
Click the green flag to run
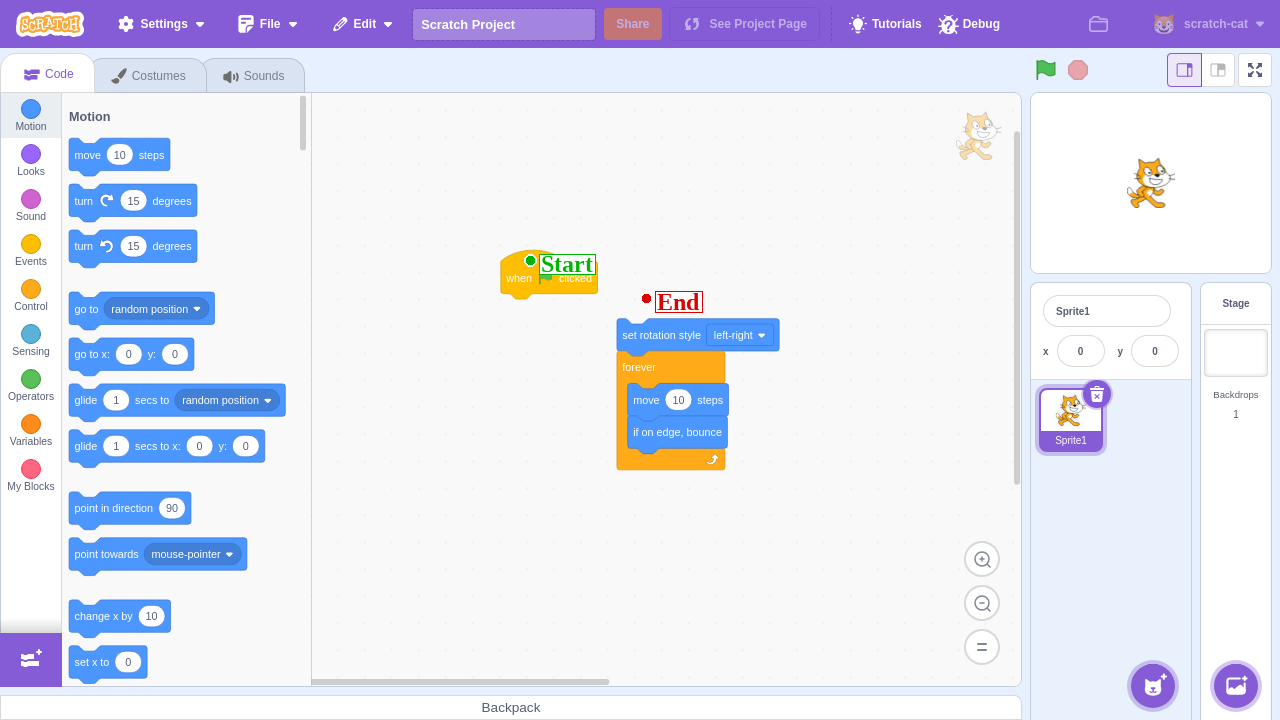pos(1046,70)
